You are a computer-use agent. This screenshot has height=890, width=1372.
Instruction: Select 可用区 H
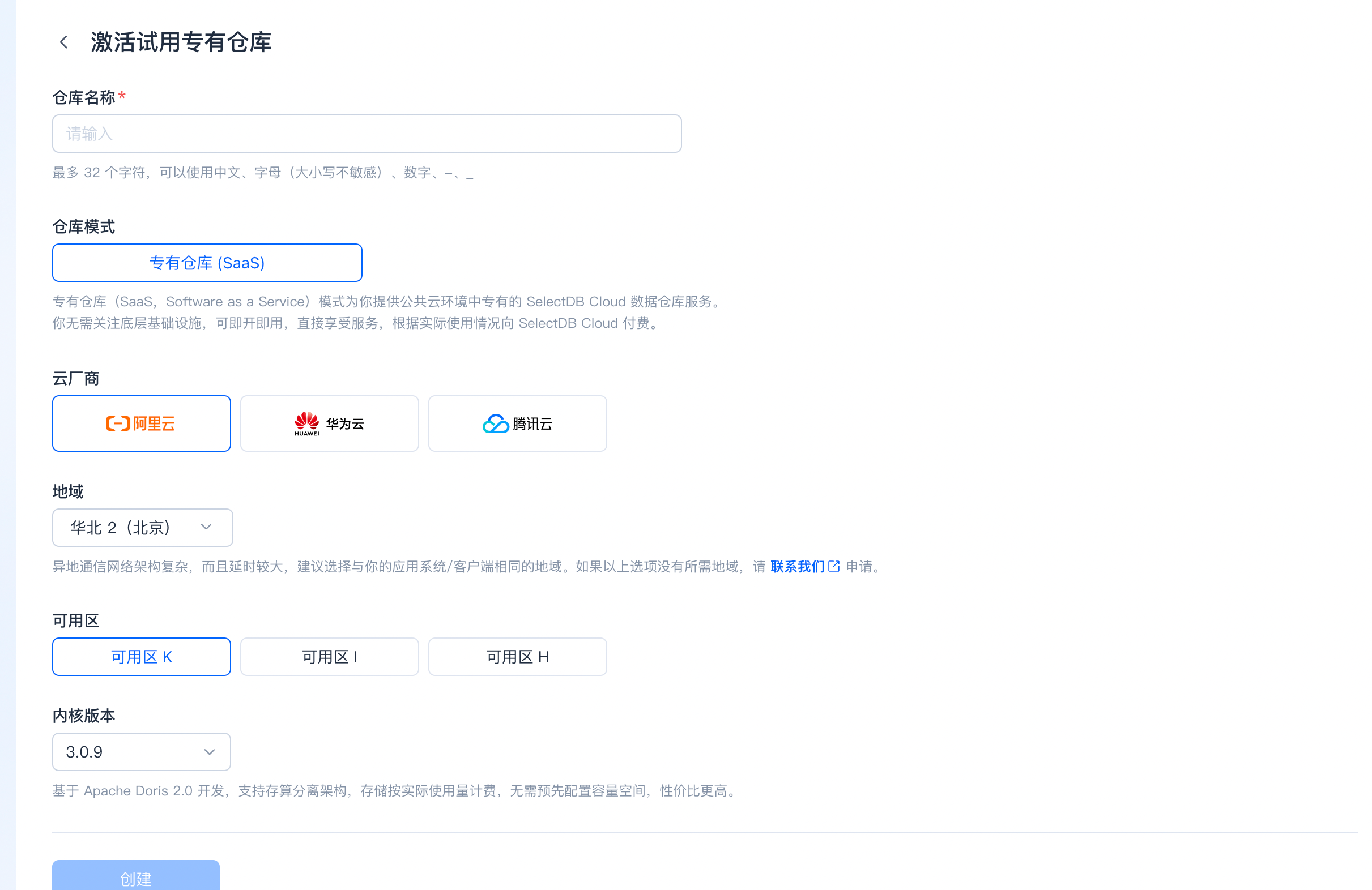pyautogui.click(x=517, y=656)
